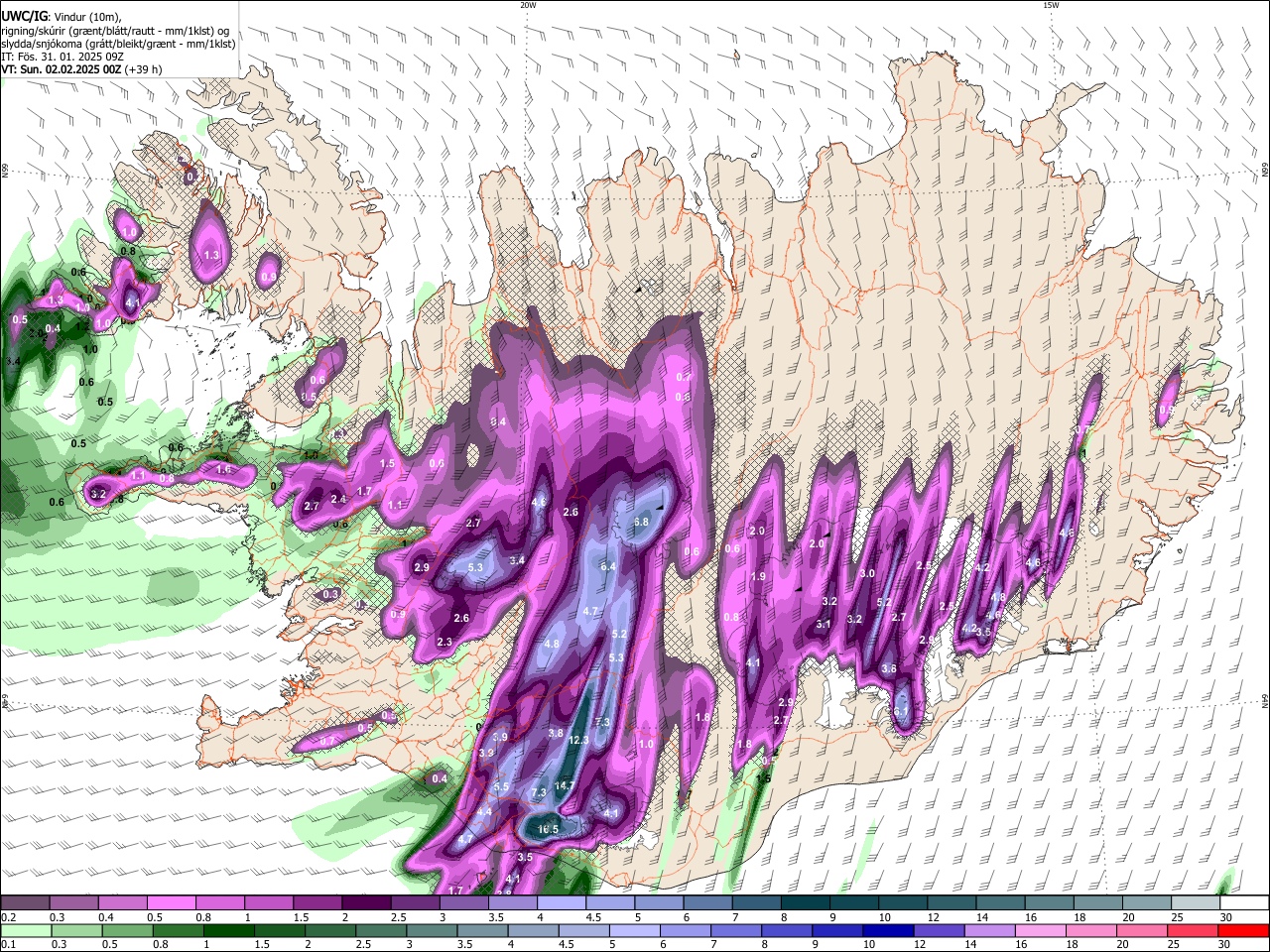Image resolution: width=1270 pixels, height=952 pixels.
Task: Click the '1.6' value on the map
Action: click(x=223, y=469)
